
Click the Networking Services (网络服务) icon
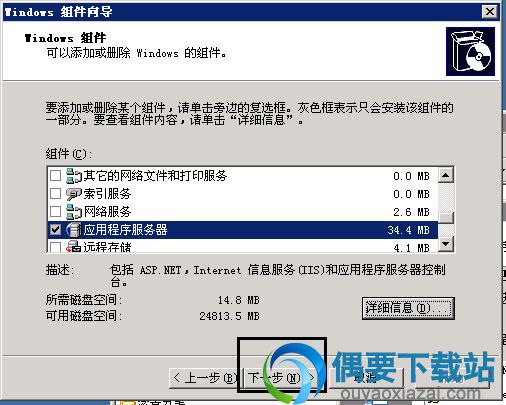point(74,212)
